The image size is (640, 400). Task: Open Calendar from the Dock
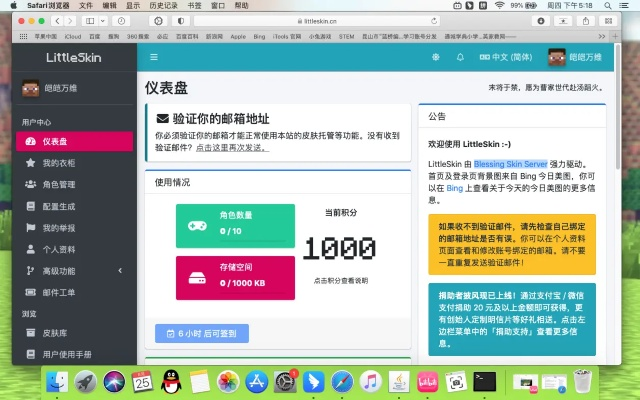click(x=142, y=382)
